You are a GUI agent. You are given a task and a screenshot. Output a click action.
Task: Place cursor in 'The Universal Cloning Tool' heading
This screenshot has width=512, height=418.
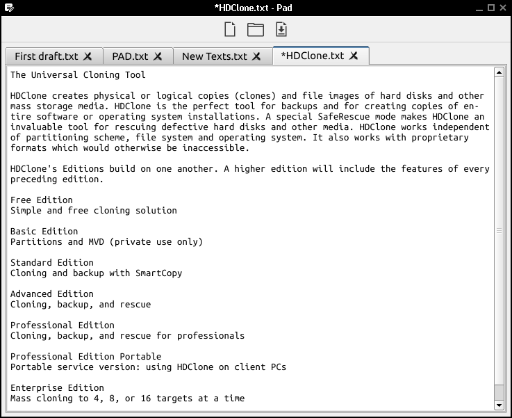point(78,75)
